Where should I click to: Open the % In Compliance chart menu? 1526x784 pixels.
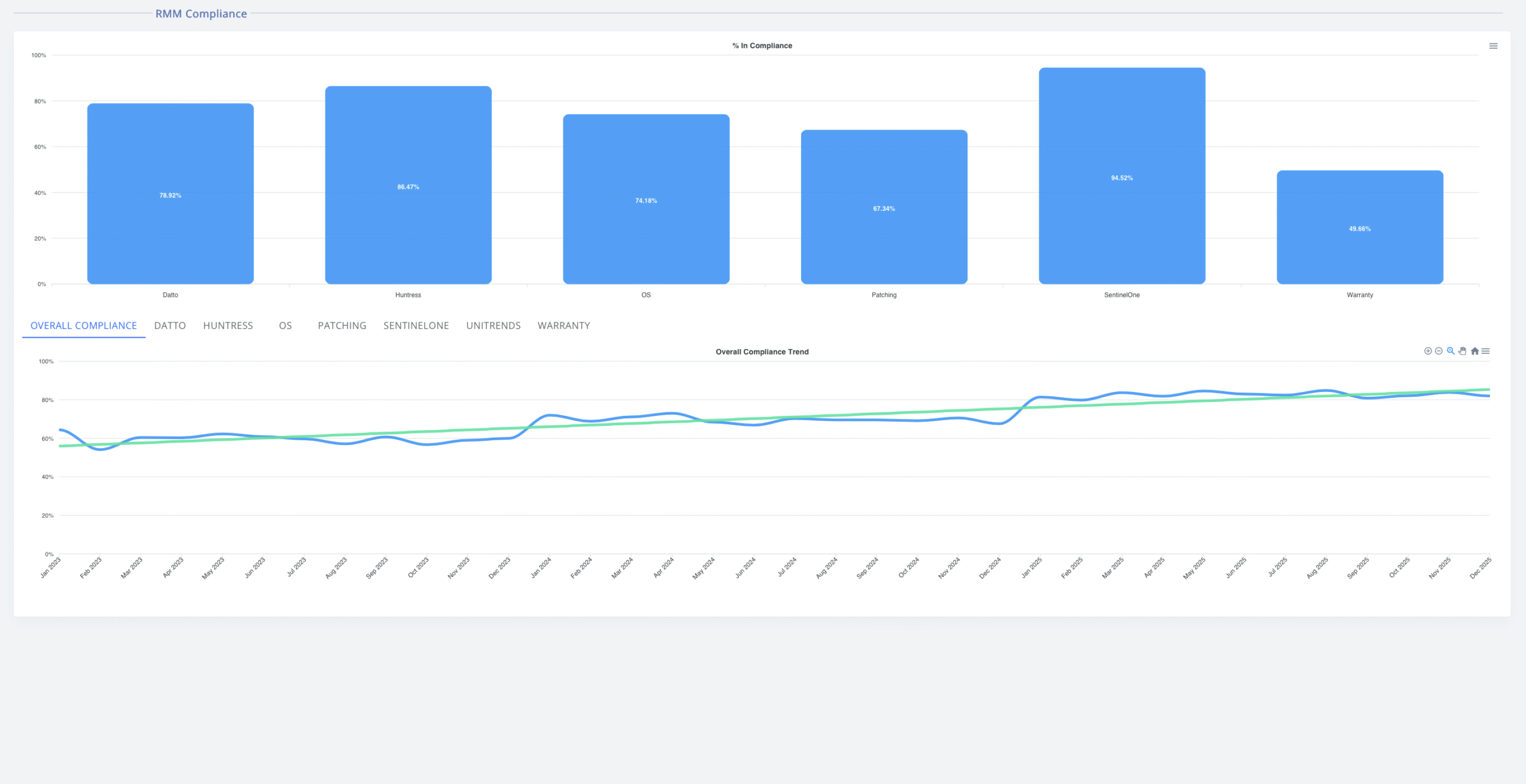pyautogui.click(x=1493, y=46)
